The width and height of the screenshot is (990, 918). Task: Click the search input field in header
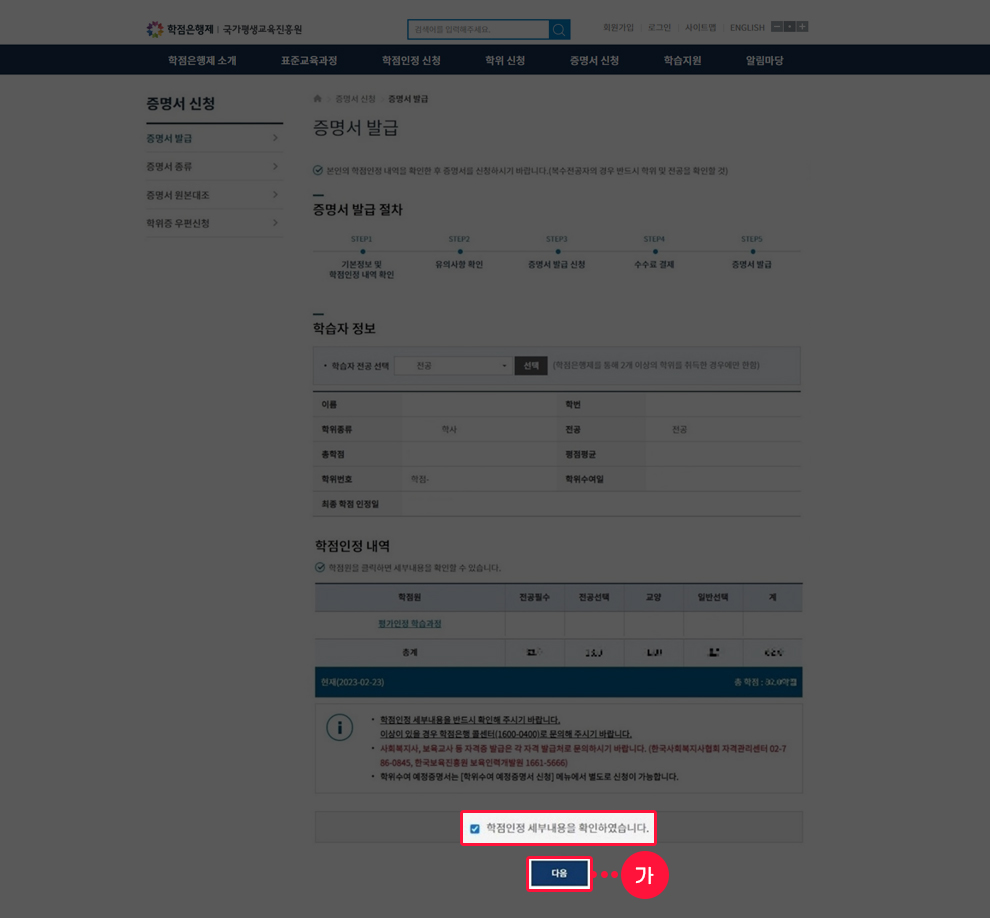[478, 29]
